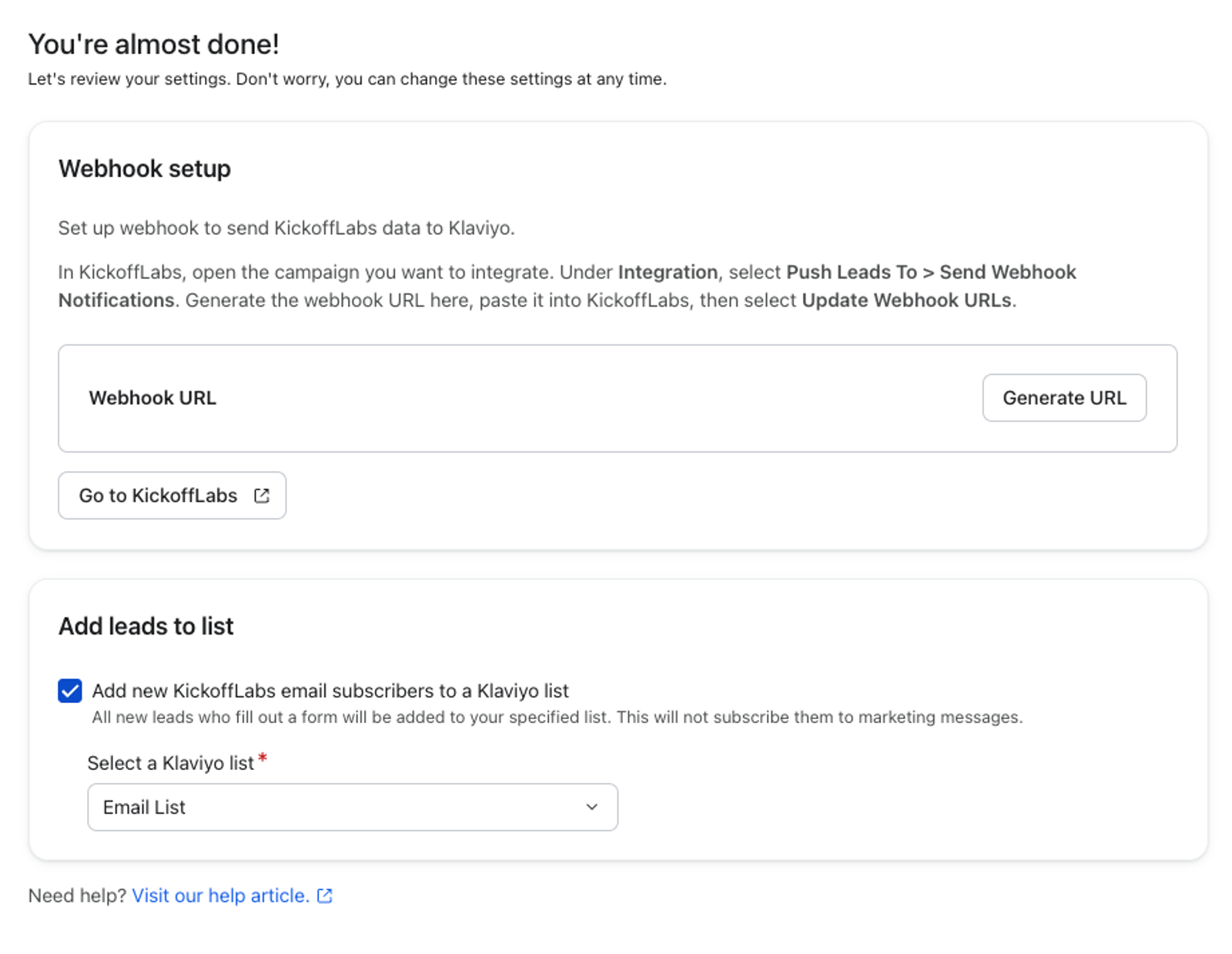The image size is (1232, 954).
Task: Click the Webhook setup heading
Action: point(145,169)
